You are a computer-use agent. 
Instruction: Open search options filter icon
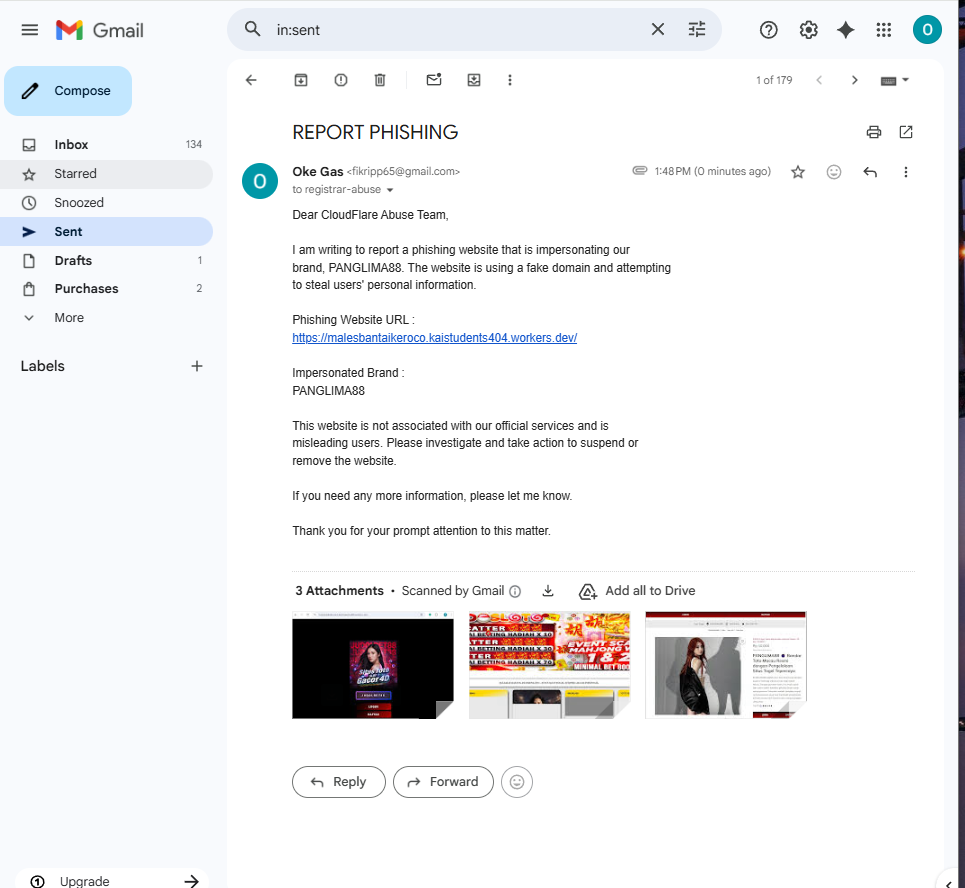click(697, 29)
